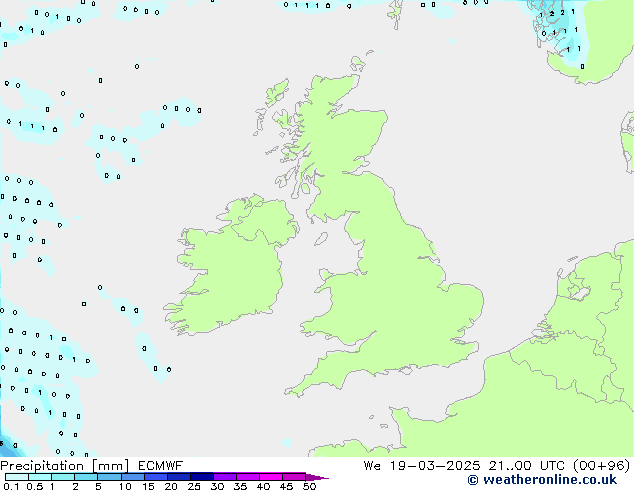
Task: Click the 0.1–0.5 mm legend color box
Action: tap(17, 477)
